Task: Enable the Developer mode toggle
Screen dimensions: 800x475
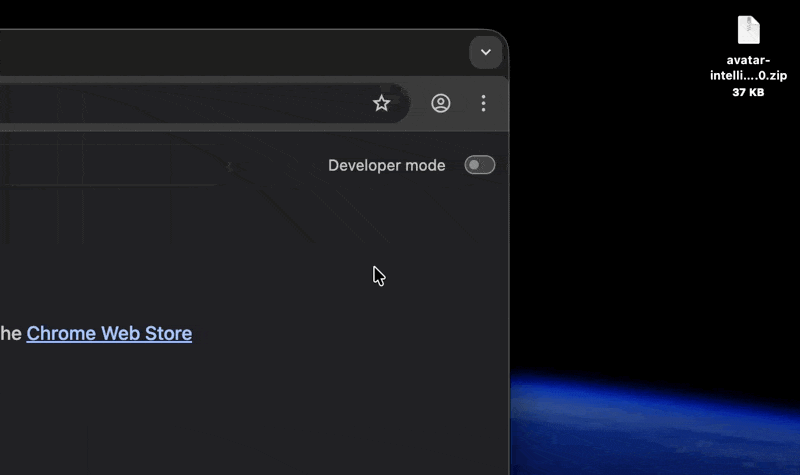Action: pos(480,165)
